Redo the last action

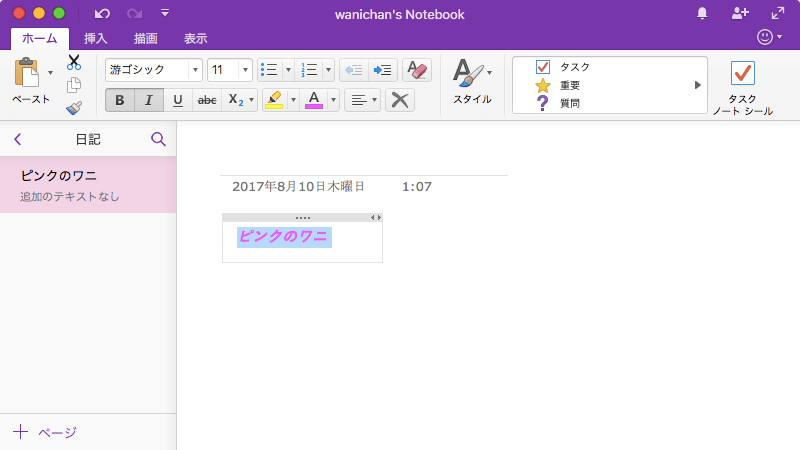click(134, 14)
